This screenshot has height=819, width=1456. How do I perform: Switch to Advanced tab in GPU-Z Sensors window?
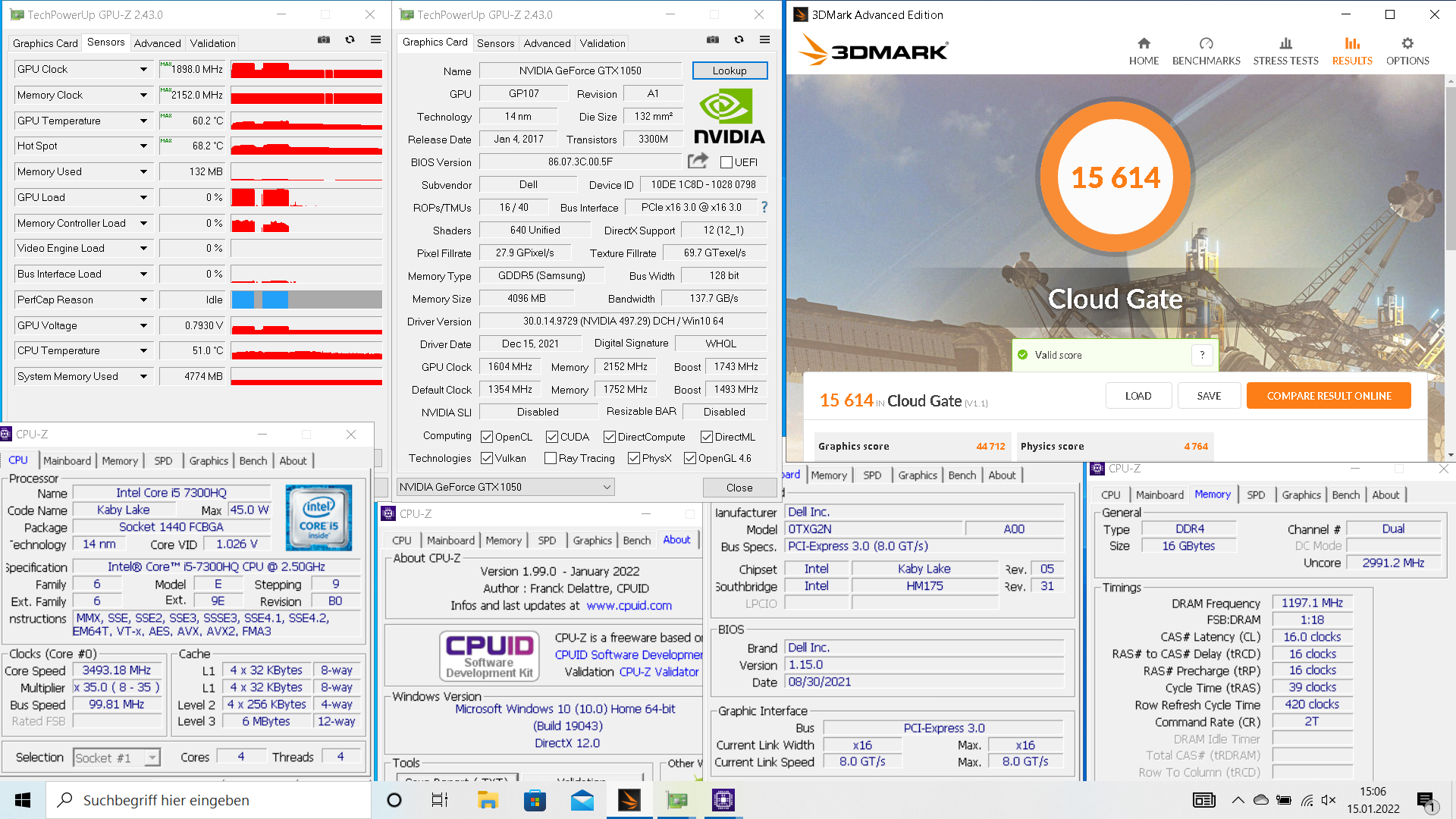point(157,43)
